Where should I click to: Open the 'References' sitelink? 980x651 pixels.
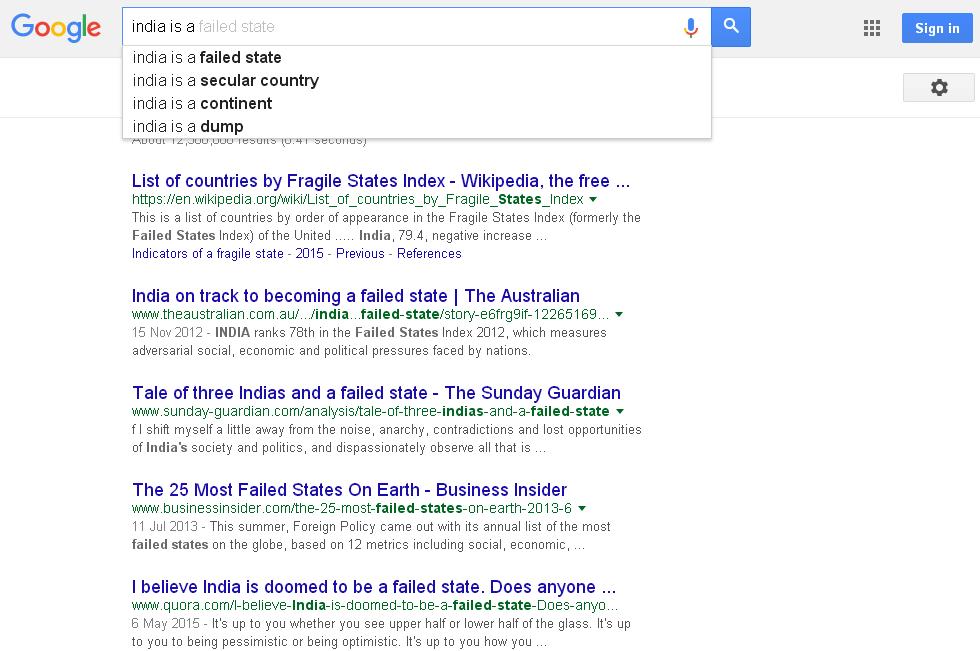coord(429,254)
